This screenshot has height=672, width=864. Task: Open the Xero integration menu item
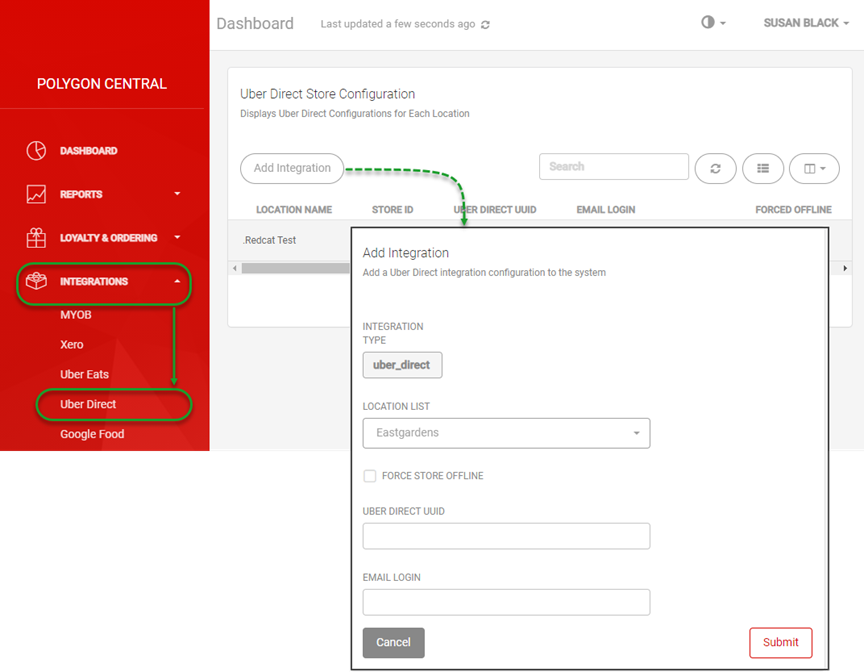(x=71, y=344)
